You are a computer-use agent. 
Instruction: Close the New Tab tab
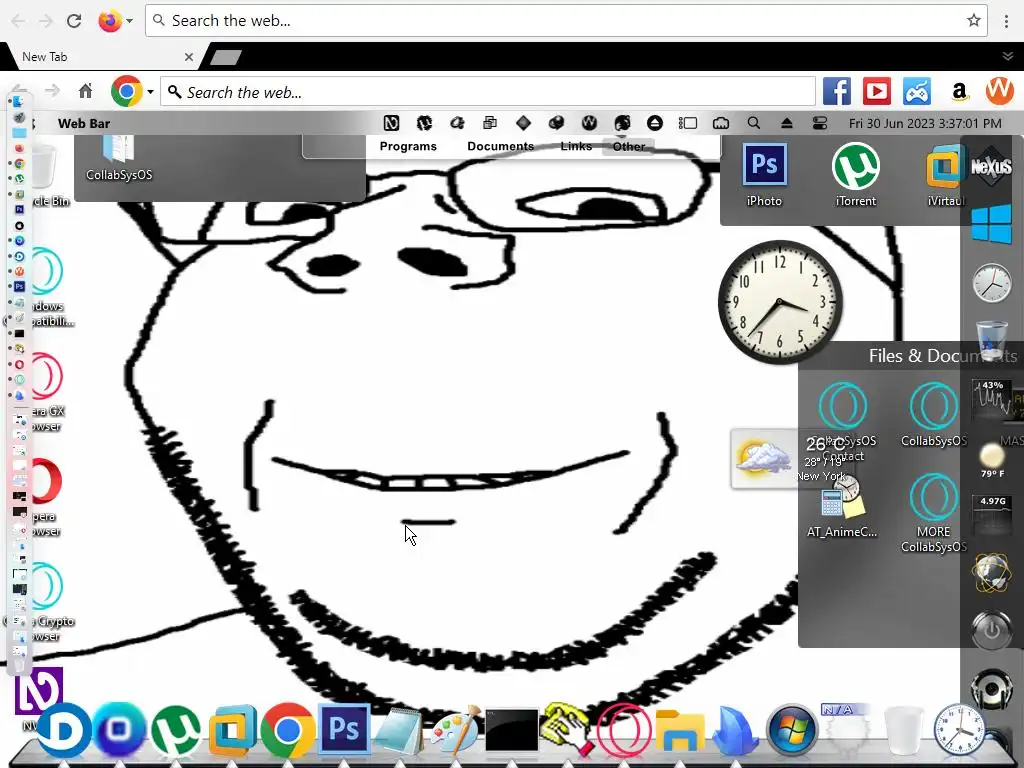(x=189, y=57)
